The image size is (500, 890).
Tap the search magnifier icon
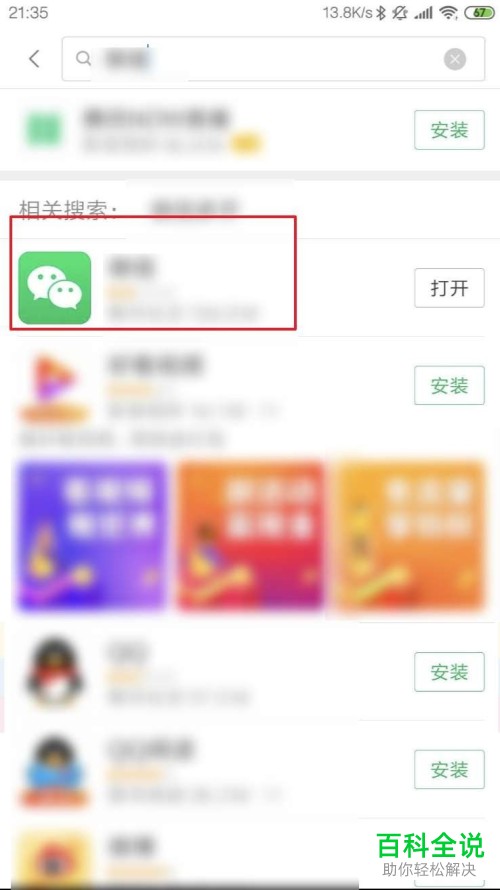pyautogui.click(x=83, y=58)
